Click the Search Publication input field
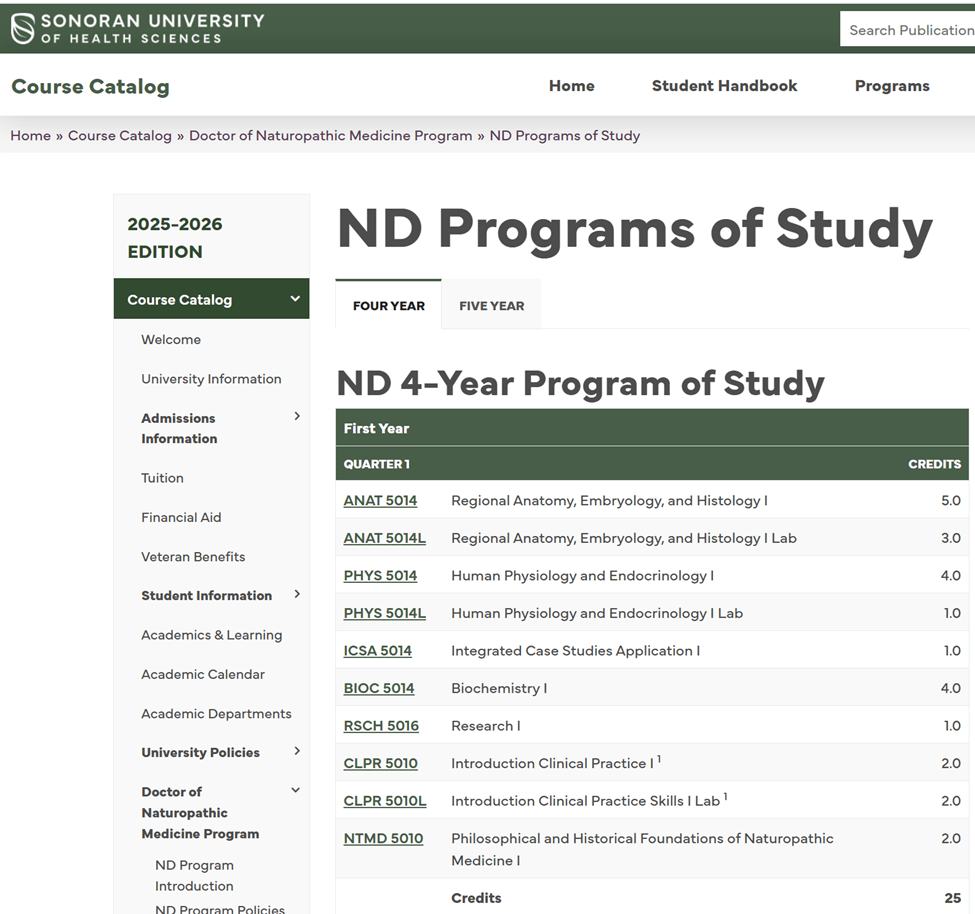The width and height of the screenshot is (975, 914). pyautogui.click(x=907, y=29)
